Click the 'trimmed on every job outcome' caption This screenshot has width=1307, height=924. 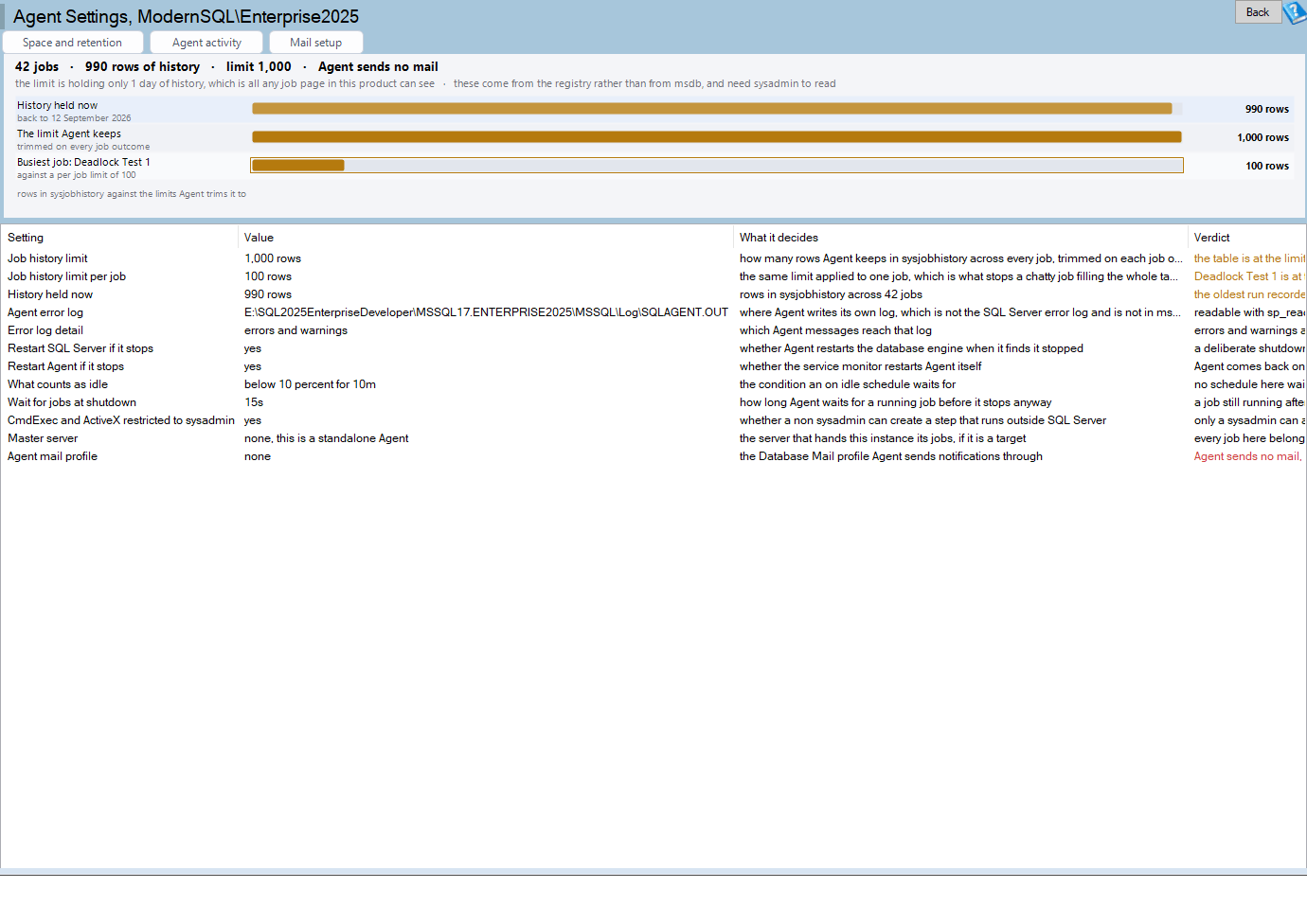(x=83, y=147)
